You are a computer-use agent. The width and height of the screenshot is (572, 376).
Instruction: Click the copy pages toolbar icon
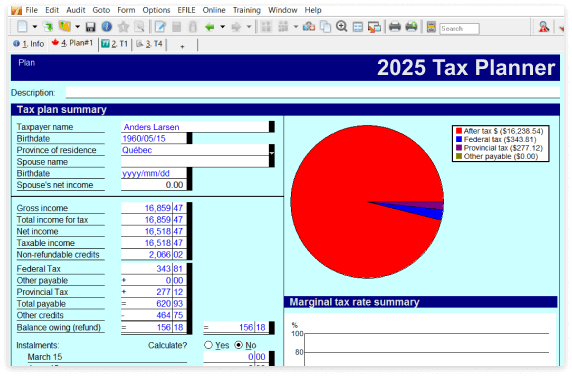(325, 27)
